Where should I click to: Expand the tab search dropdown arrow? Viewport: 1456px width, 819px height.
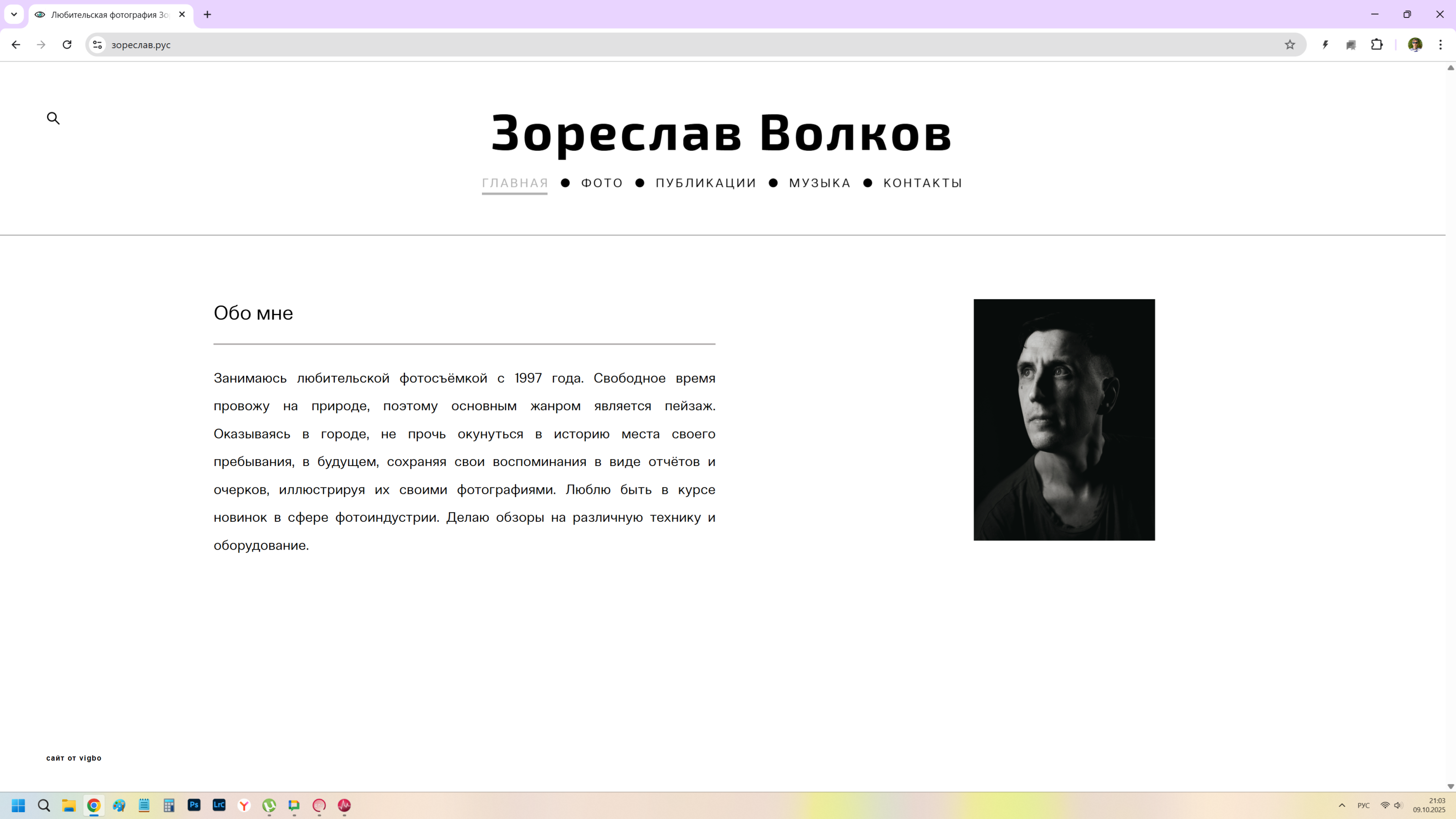[x=14, y=14]
